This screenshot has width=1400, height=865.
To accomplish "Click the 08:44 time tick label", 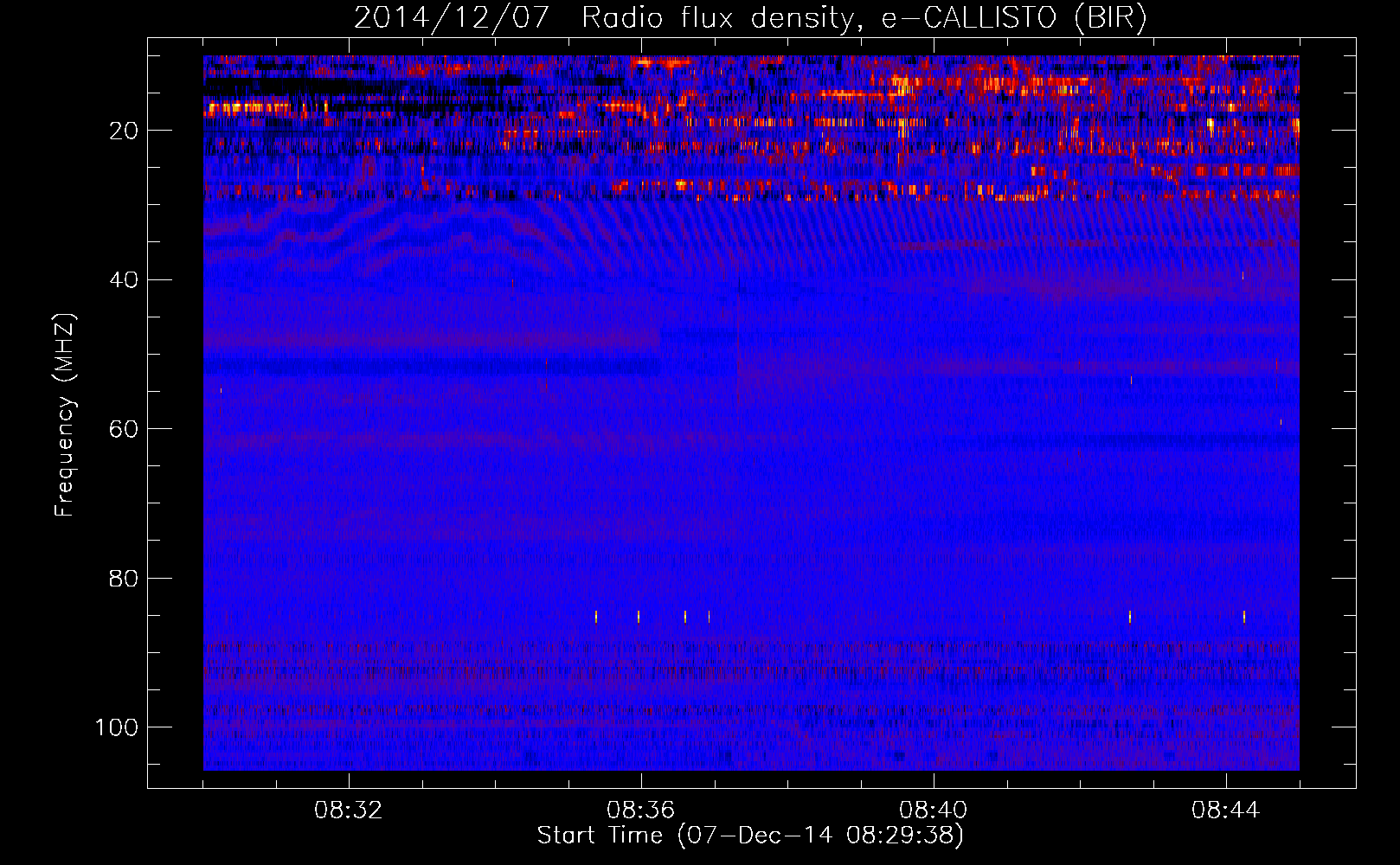I will tap(1226, 811).
